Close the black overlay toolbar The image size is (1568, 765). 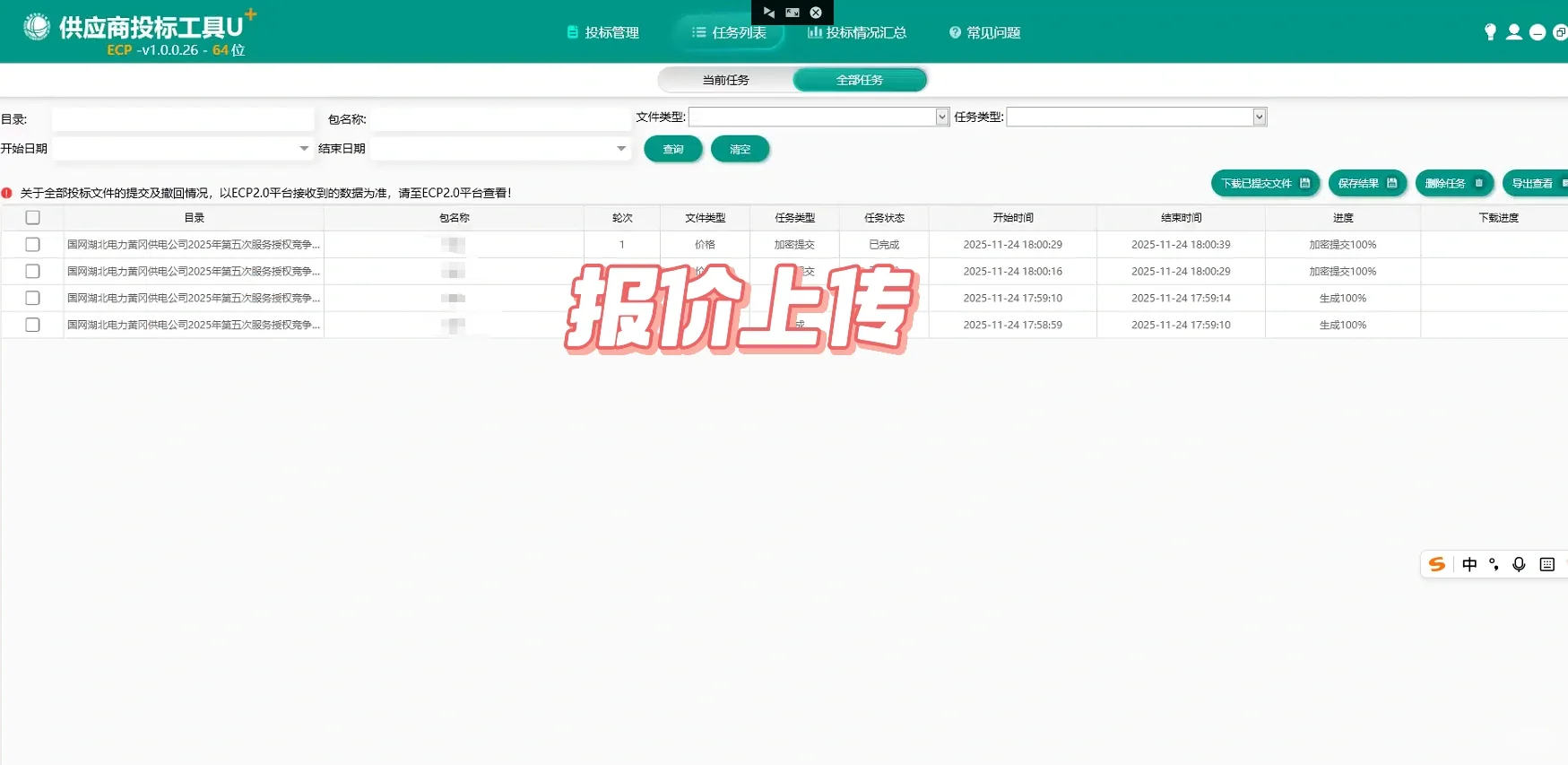click(x=816, y=13)
